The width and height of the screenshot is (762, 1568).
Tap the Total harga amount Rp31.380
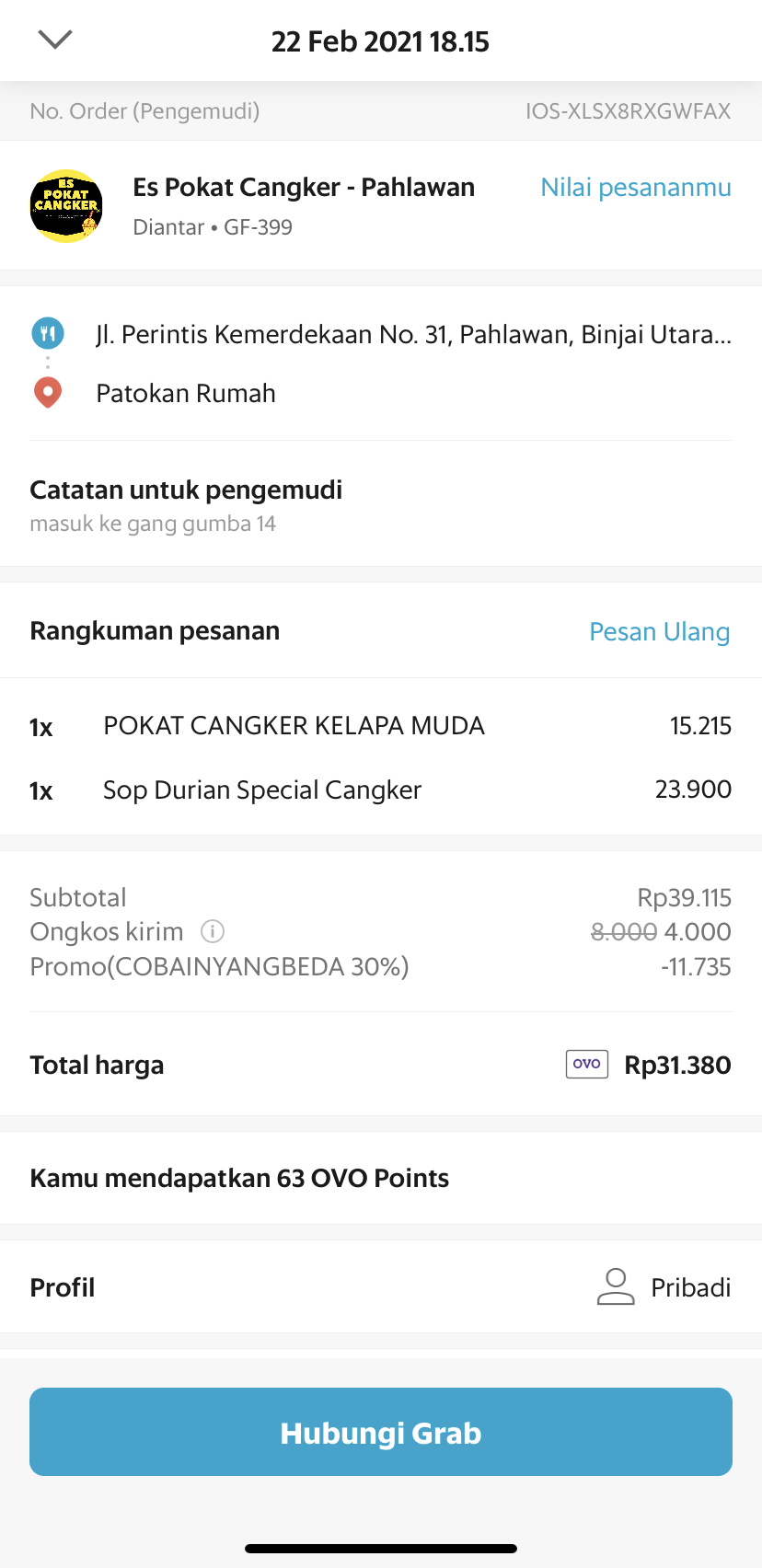[x=677, y=1066]
